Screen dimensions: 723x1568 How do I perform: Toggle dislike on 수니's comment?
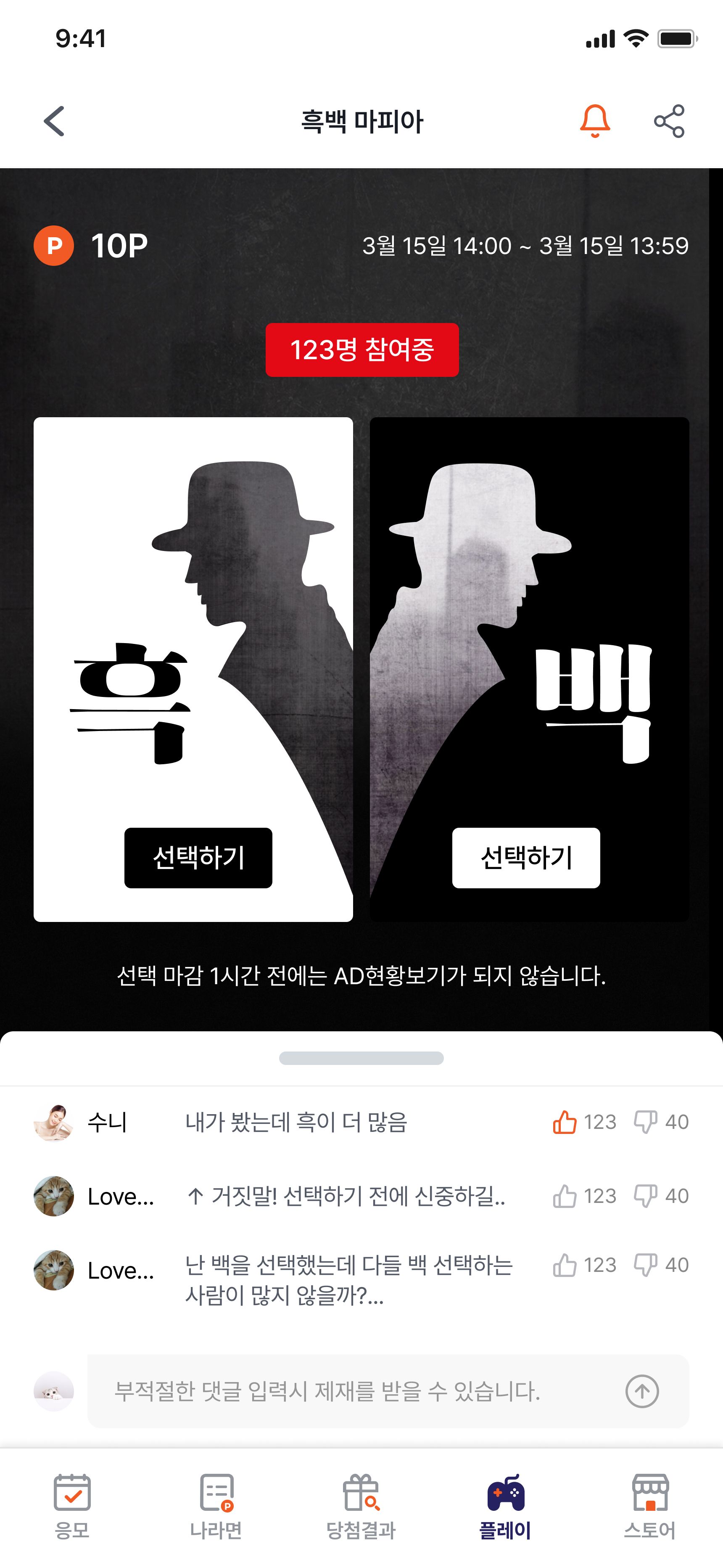[x=646, y=1122]
